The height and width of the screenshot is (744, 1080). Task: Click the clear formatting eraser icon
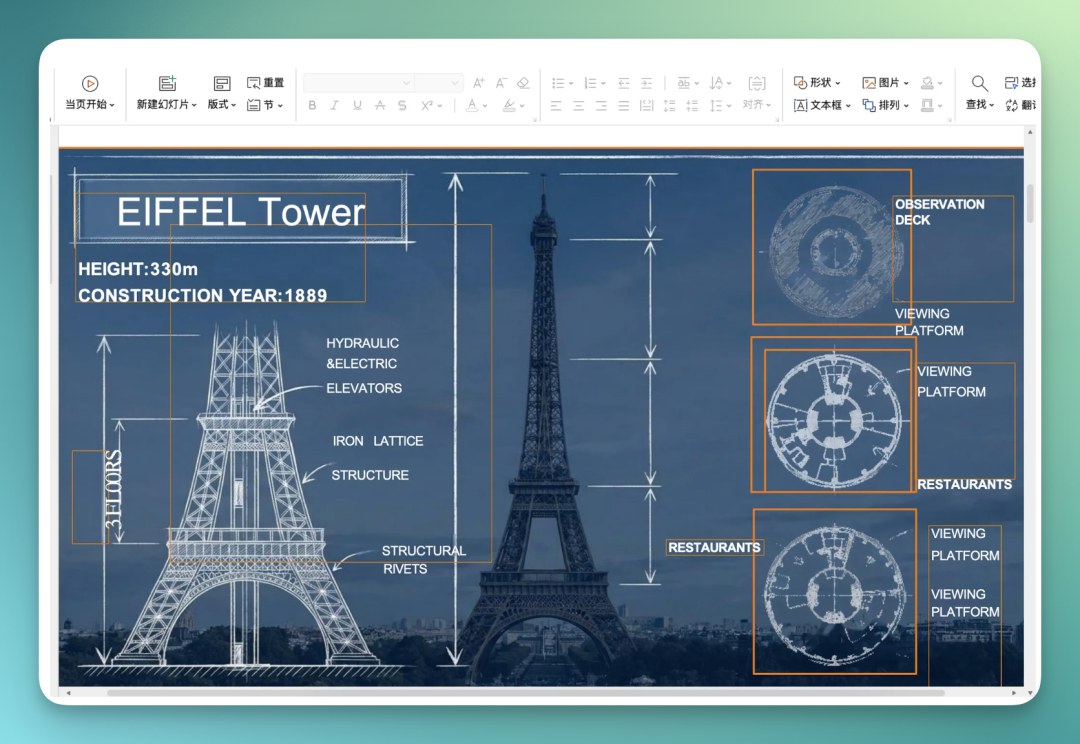tap(523, 83)
